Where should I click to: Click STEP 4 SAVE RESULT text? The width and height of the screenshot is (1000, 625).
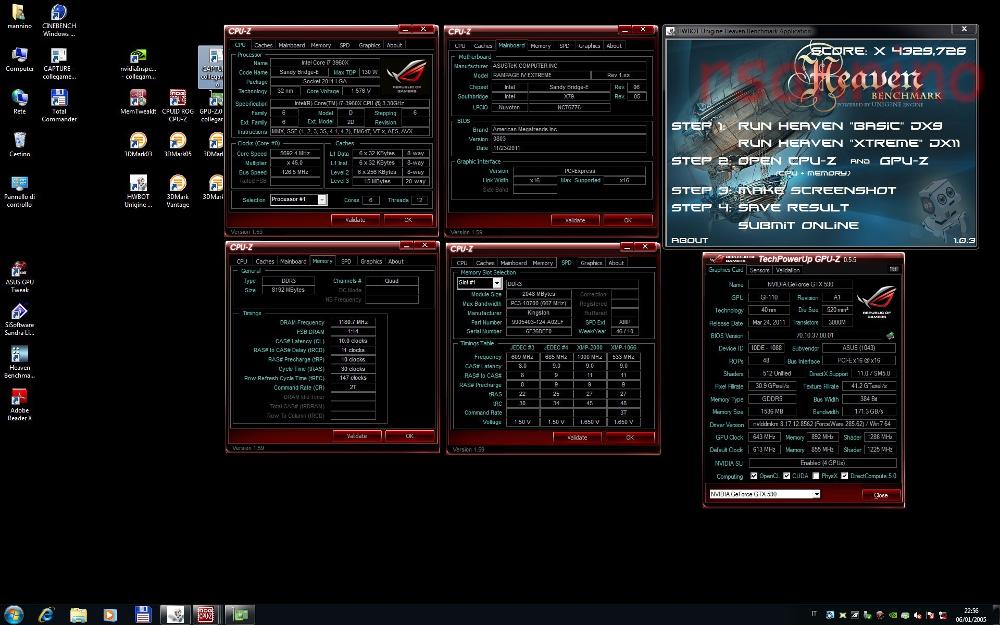(x=760, y=208)
